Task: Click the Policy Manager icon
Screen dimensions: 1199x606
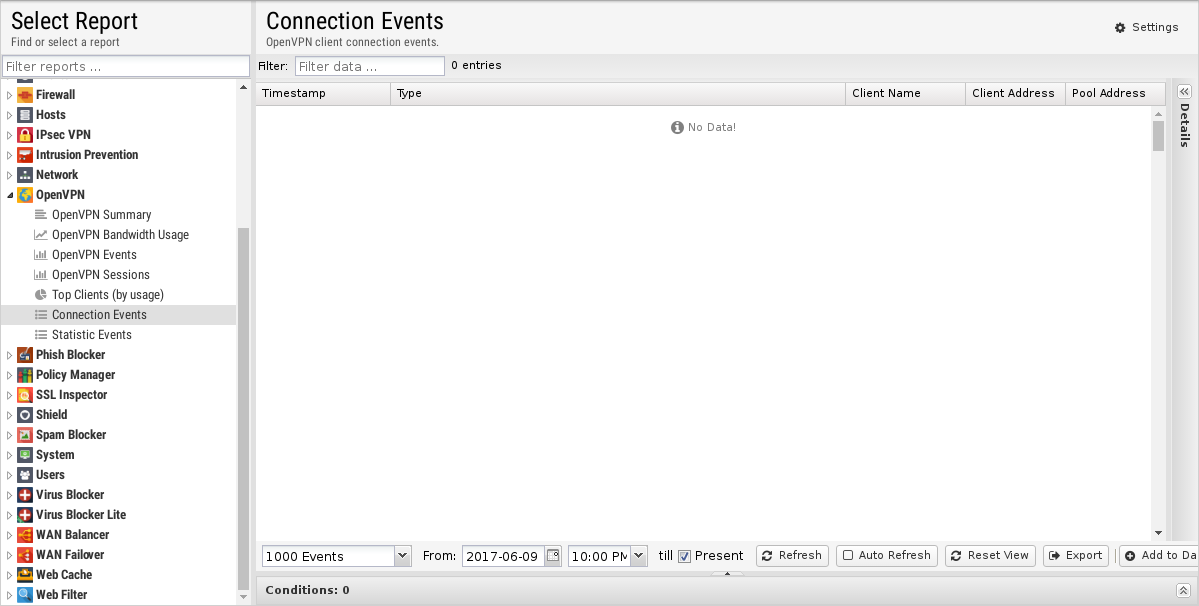Action: [x=24, y=374]
